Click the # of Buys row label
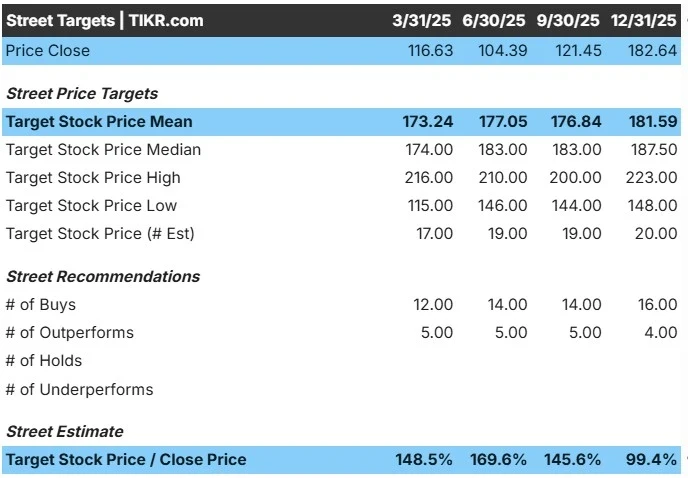 (x=40, y=305)
